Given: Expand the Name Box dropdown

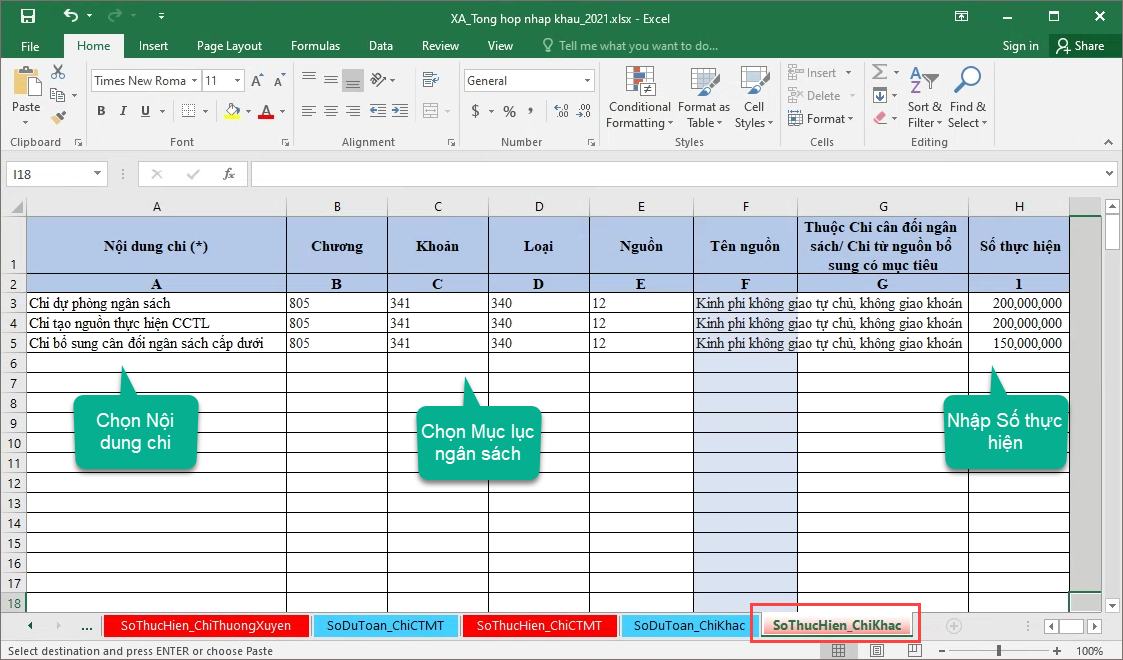Looking at the screenshot, I should (98, 174).
